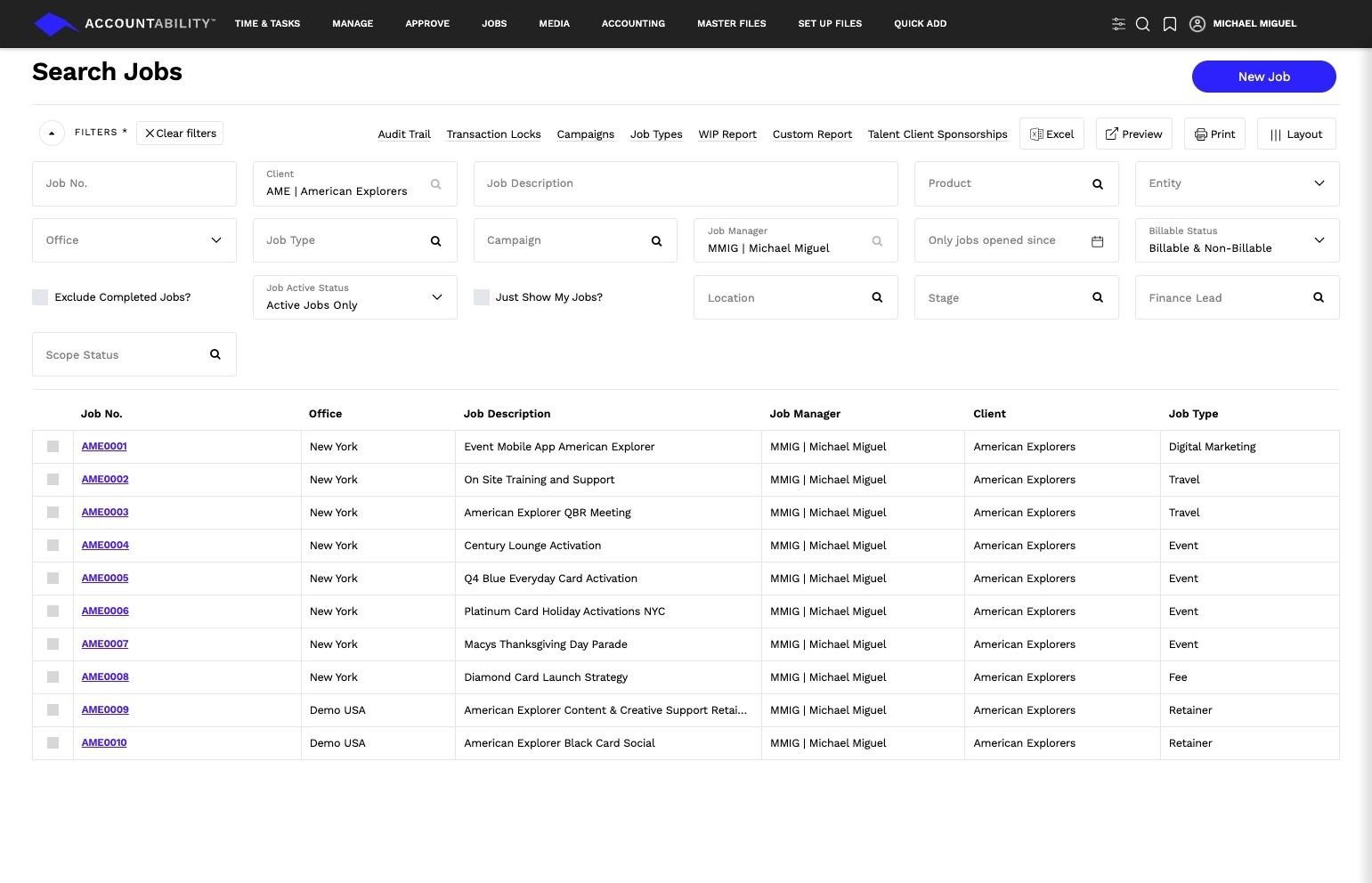The height and width of the screenshot is (883, 1372).
Task: Open the settings sliders icon in header
Action: point(1118,24)
